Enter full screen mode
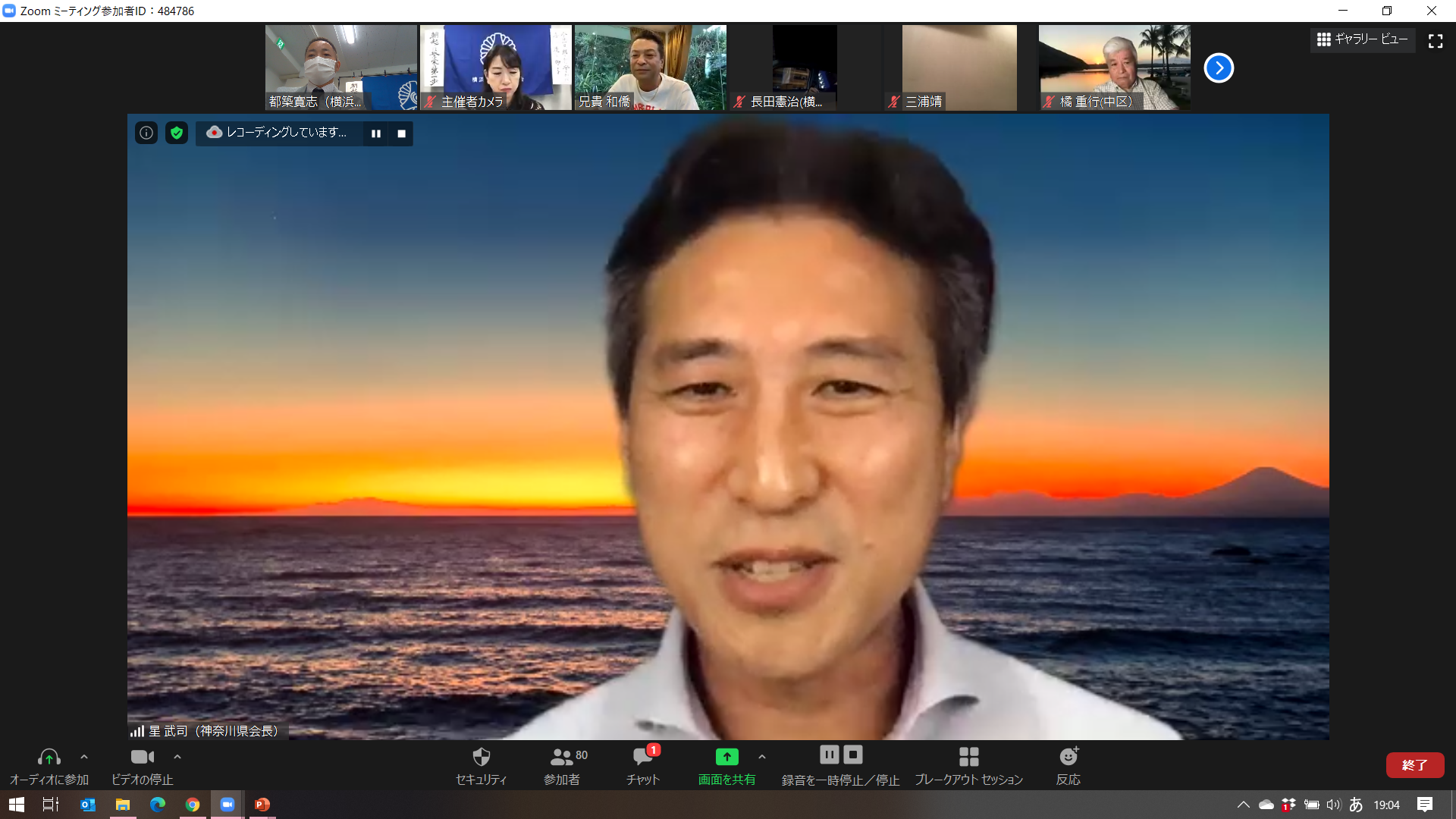This screenshot has height=819, width=1456. [1436, 41]
